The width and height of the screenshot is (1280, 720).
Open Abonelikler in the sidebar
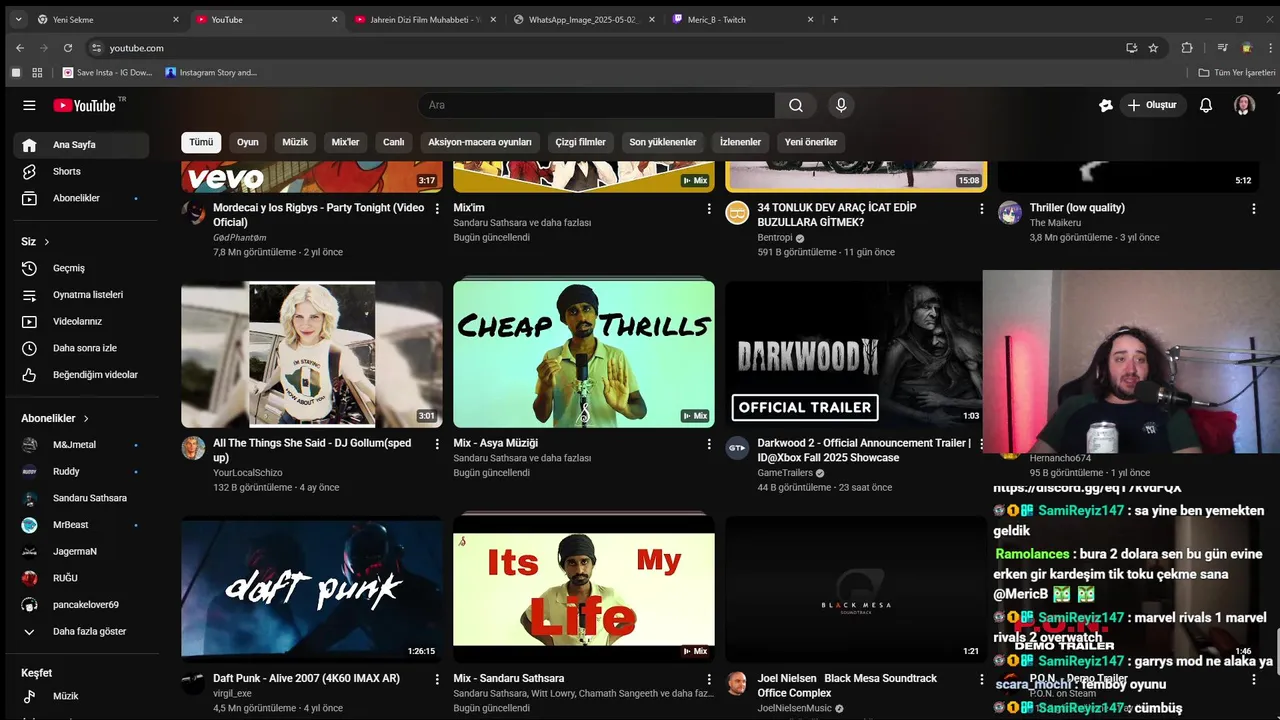coord(81,198)
